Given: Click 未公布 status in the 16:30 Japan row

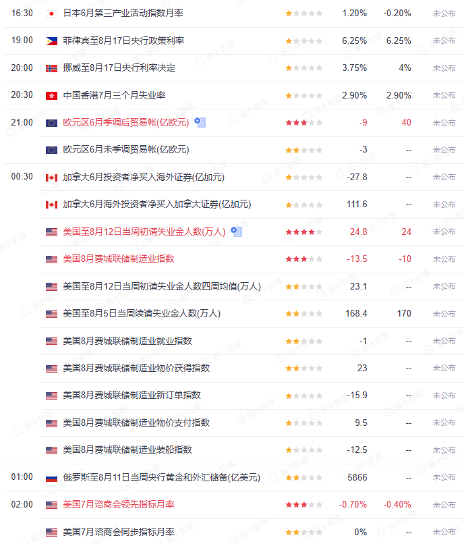Looking at the screenshot, I should click(x=444, y=14).
